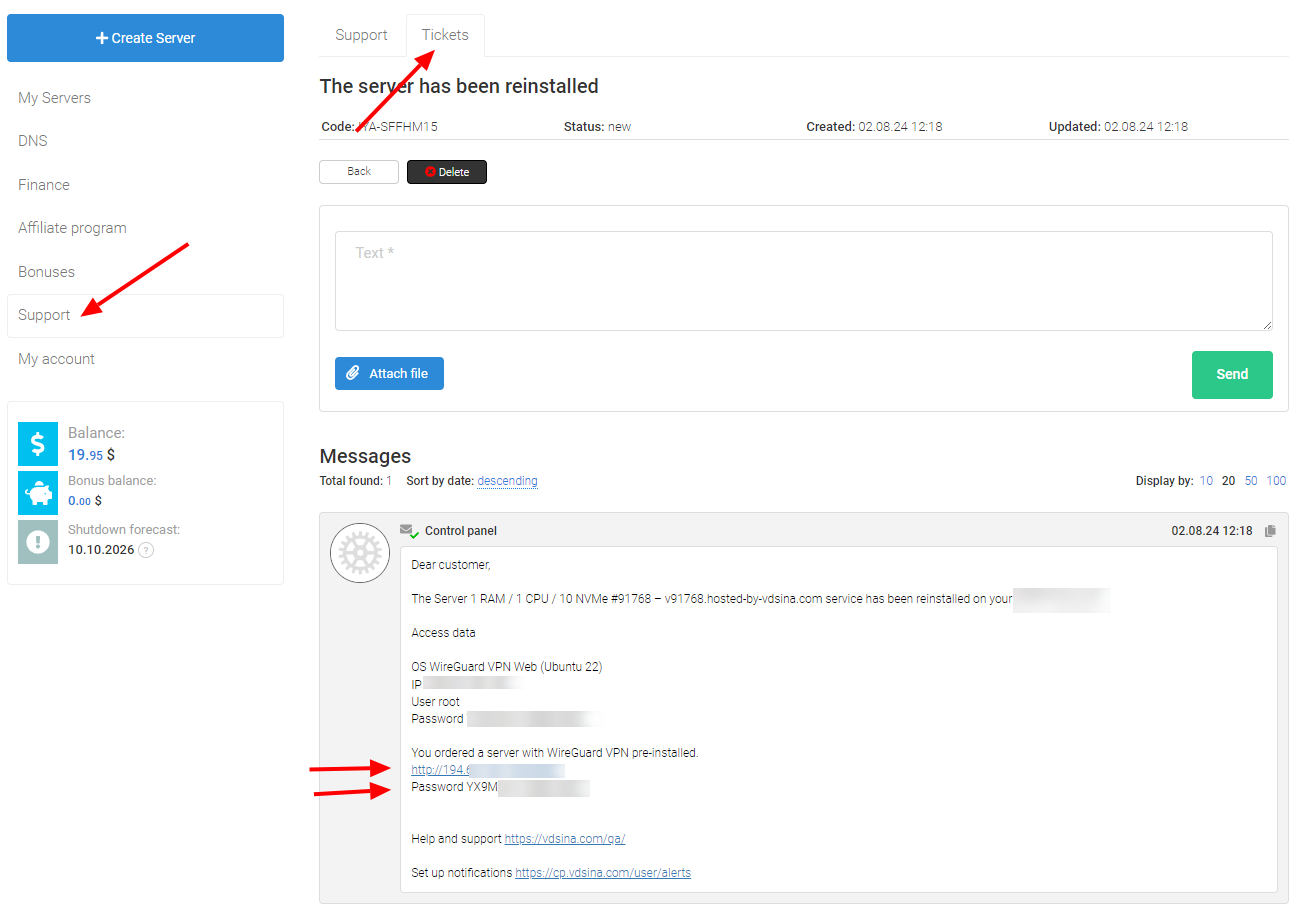Viewport: 1299px width, 911px height.
Task: Click the dollar balance icon
Action: (x=38, y=443)
